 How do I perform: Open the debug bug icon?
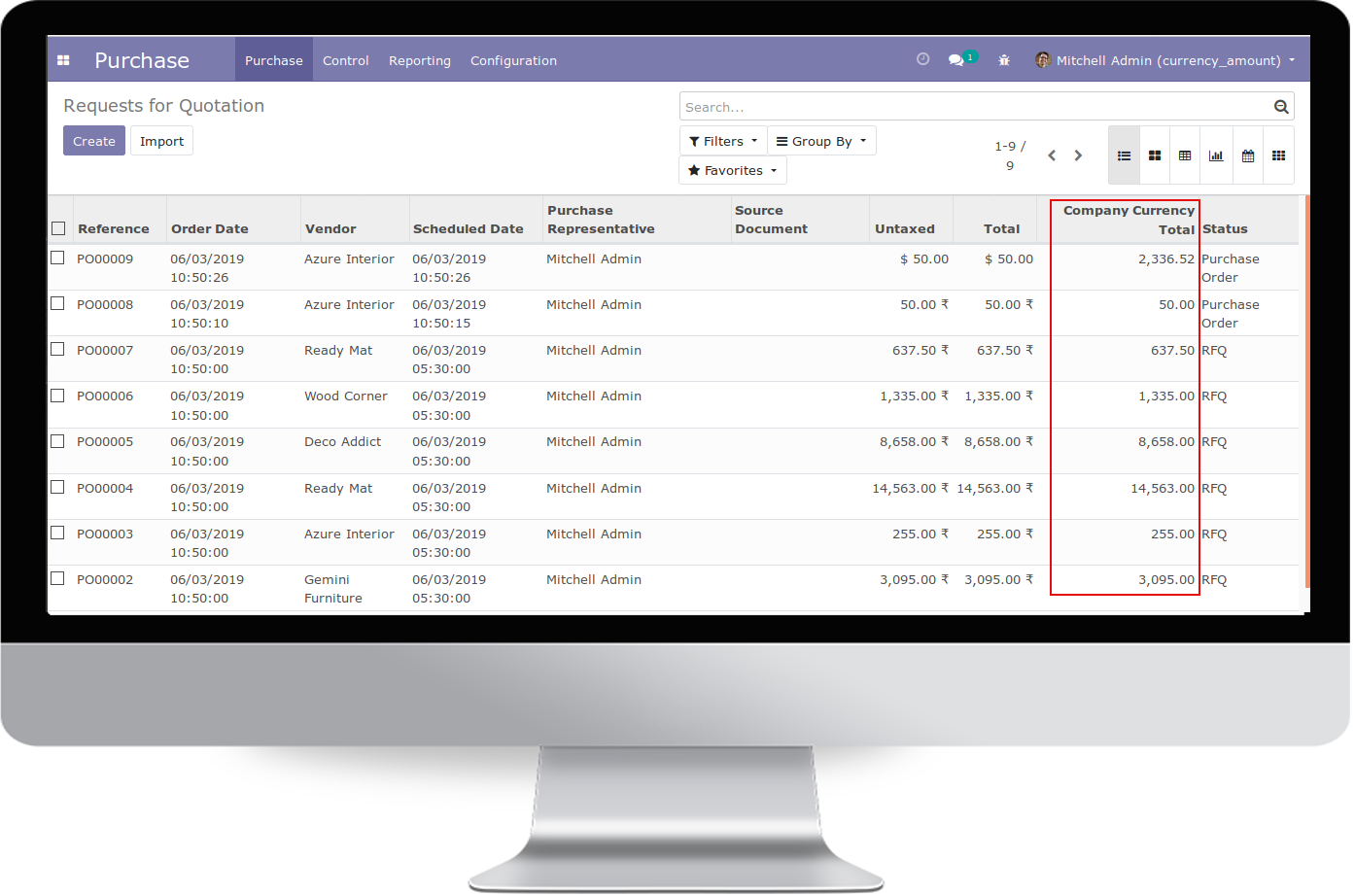1004,60
